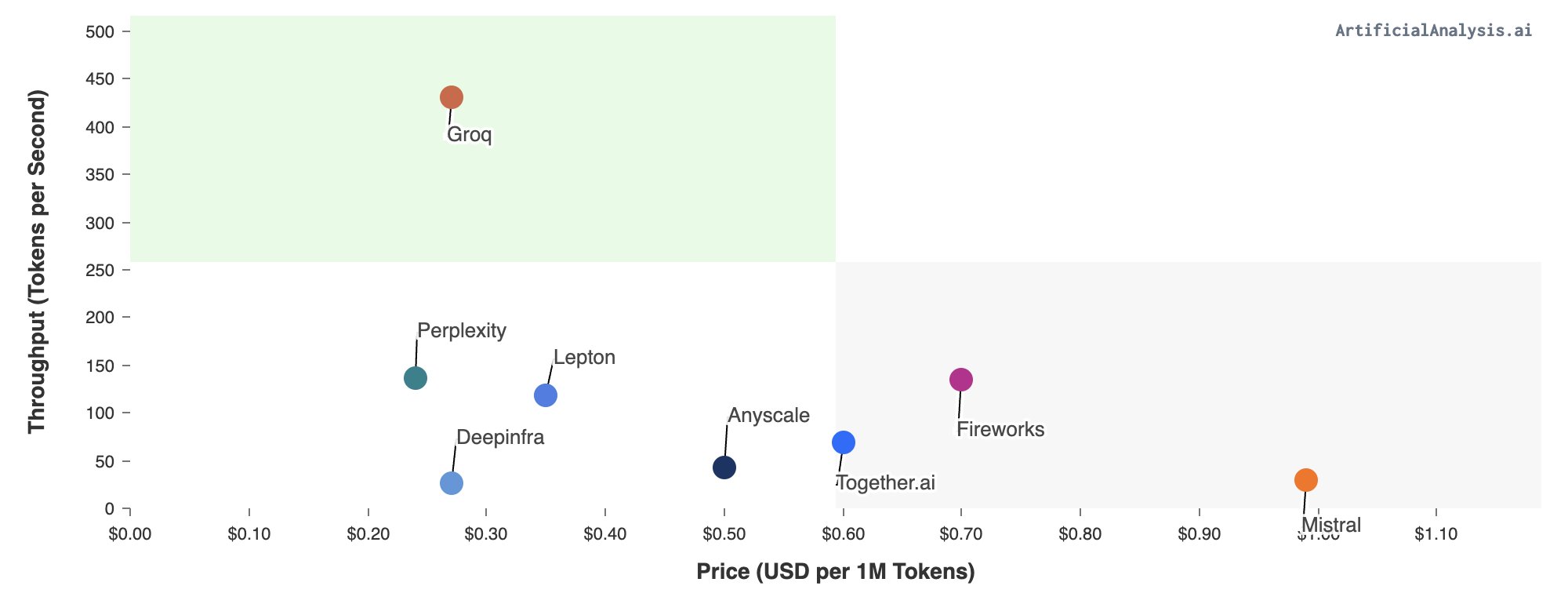Viewport: 1568px width, 604px height.
Task: Click the Throughput axis title
Action: [x=37, y=261]
